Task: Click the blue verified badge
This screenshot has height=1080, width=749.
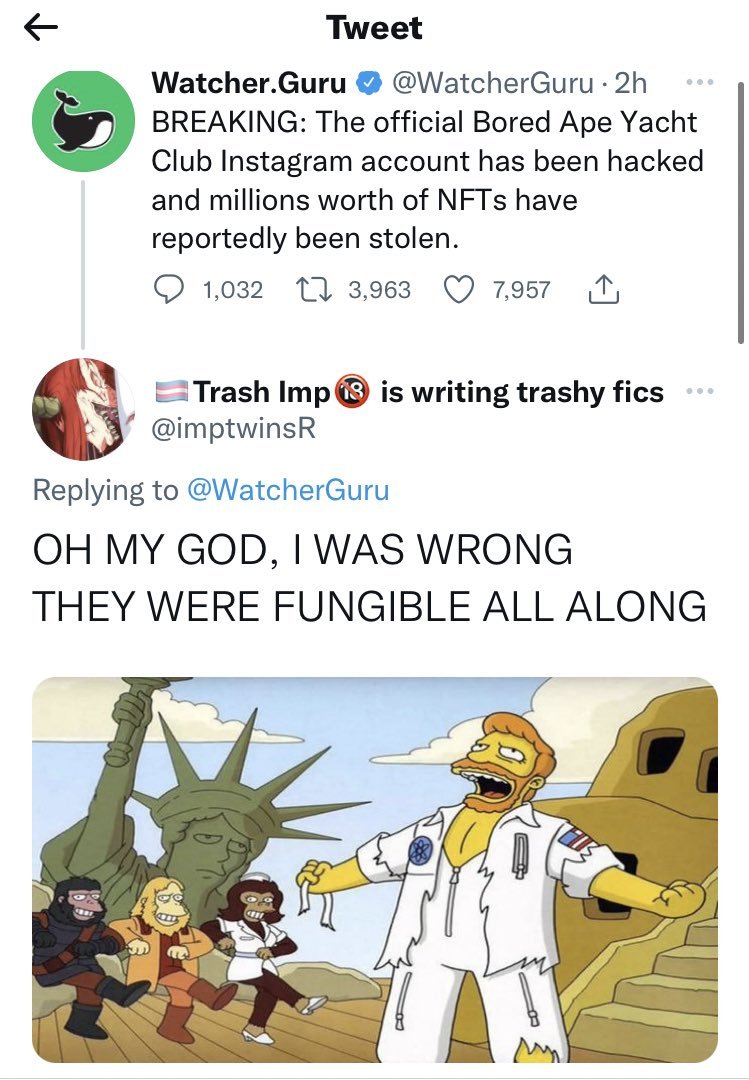Action: click(x=366, y=83)
